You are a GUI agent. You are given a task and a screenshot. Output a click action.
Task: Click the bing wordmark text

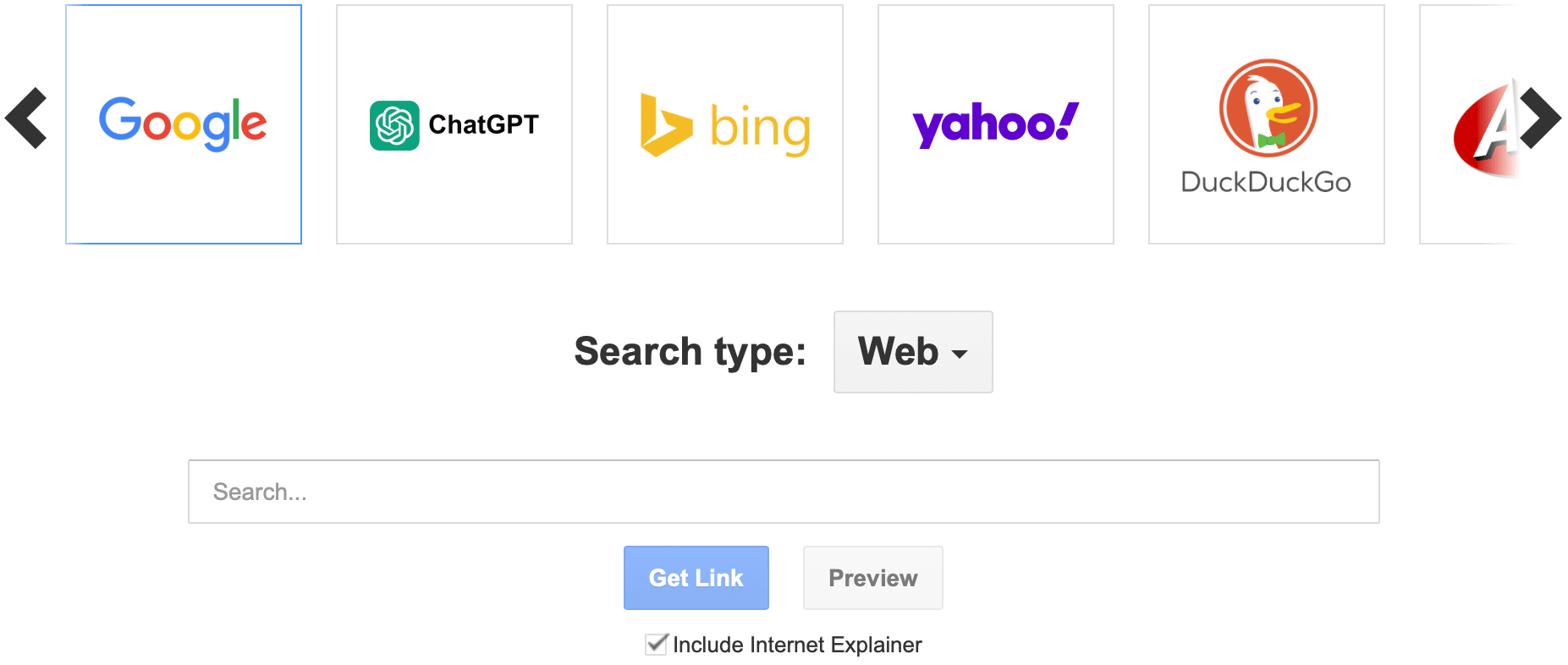tap(760, 129)
